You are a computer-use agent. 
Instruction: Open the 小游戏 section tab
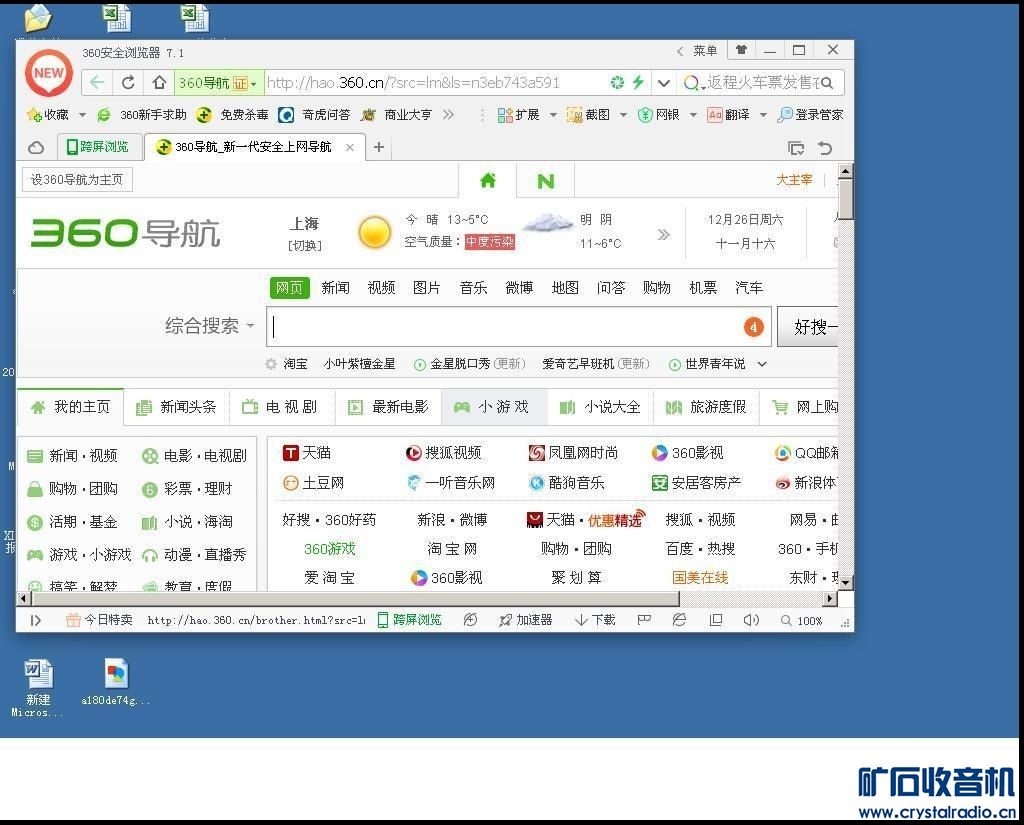[x=493, y=407]
